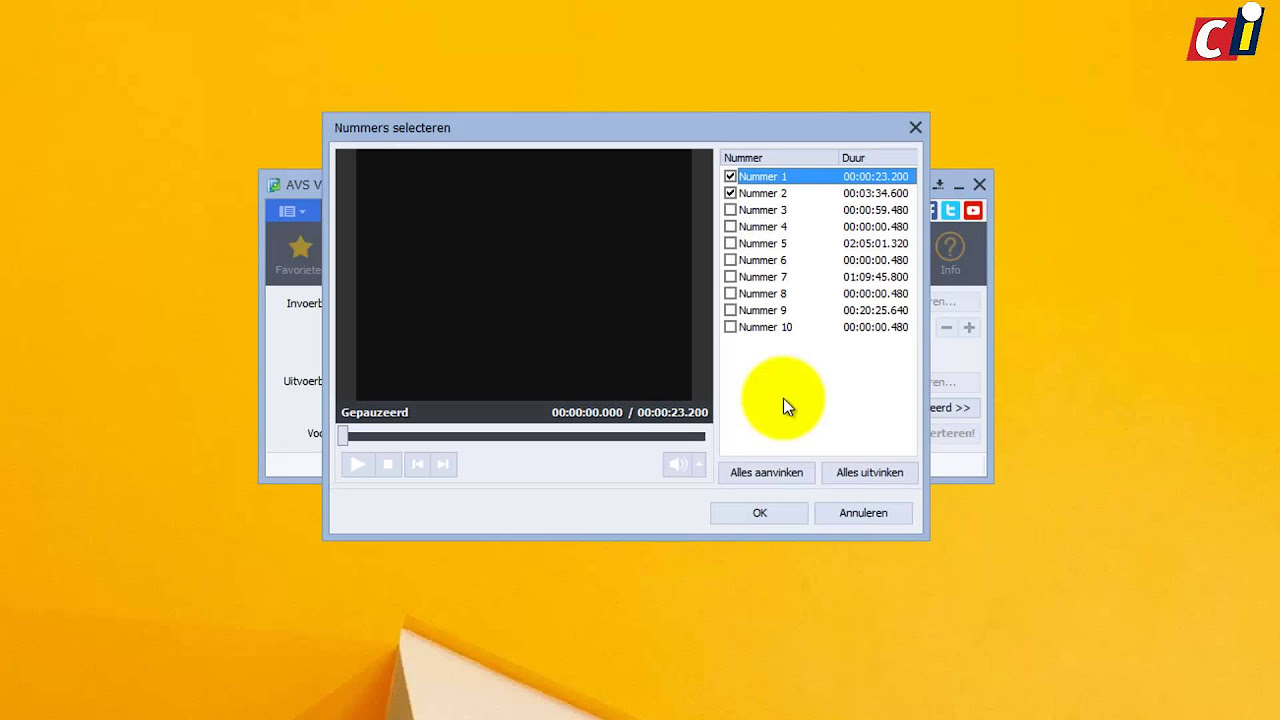Confirm selection with OK button

click(x=759, y=513)
